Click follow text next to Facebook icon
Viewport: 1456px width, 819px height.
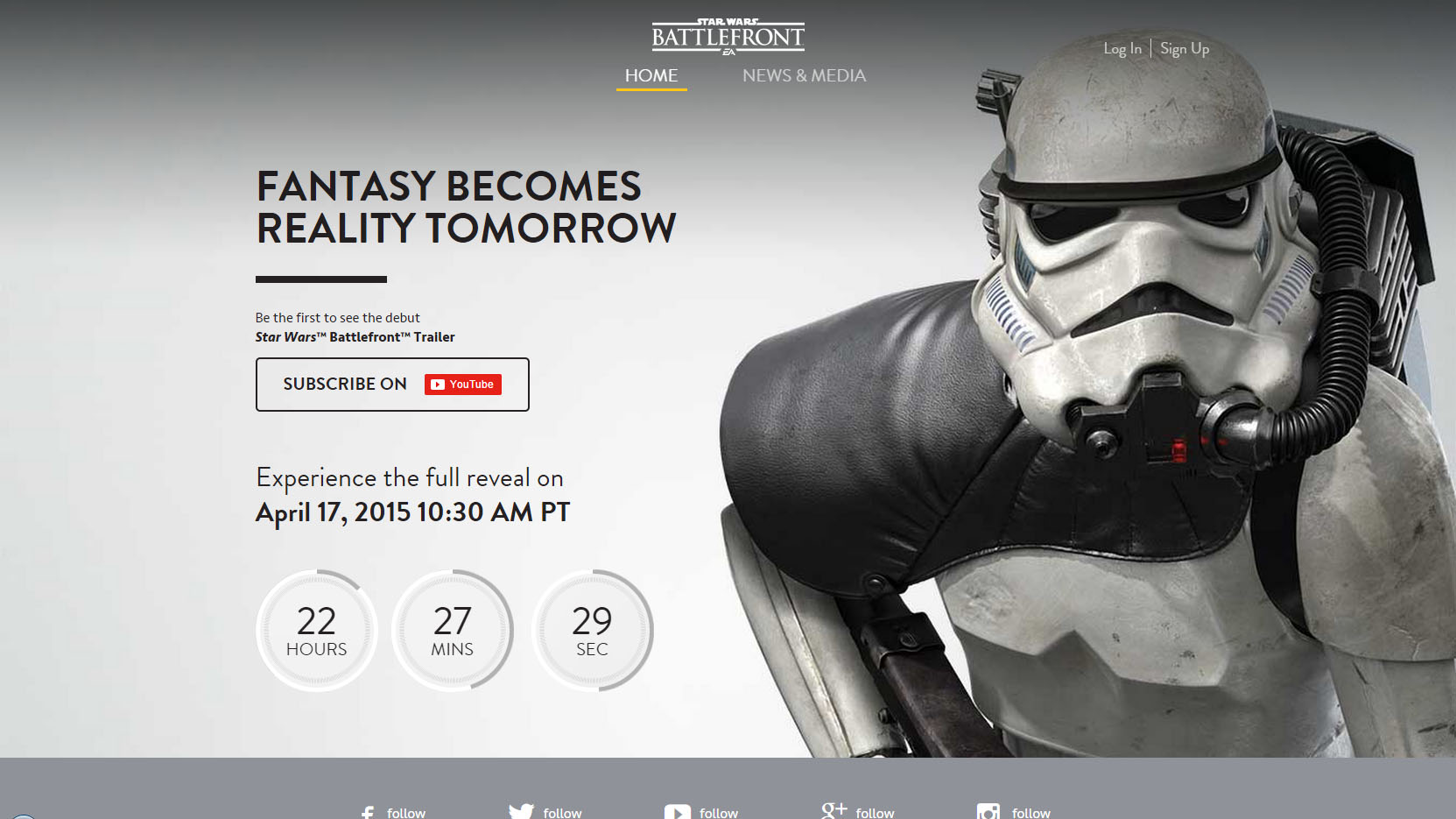(406, 813)
